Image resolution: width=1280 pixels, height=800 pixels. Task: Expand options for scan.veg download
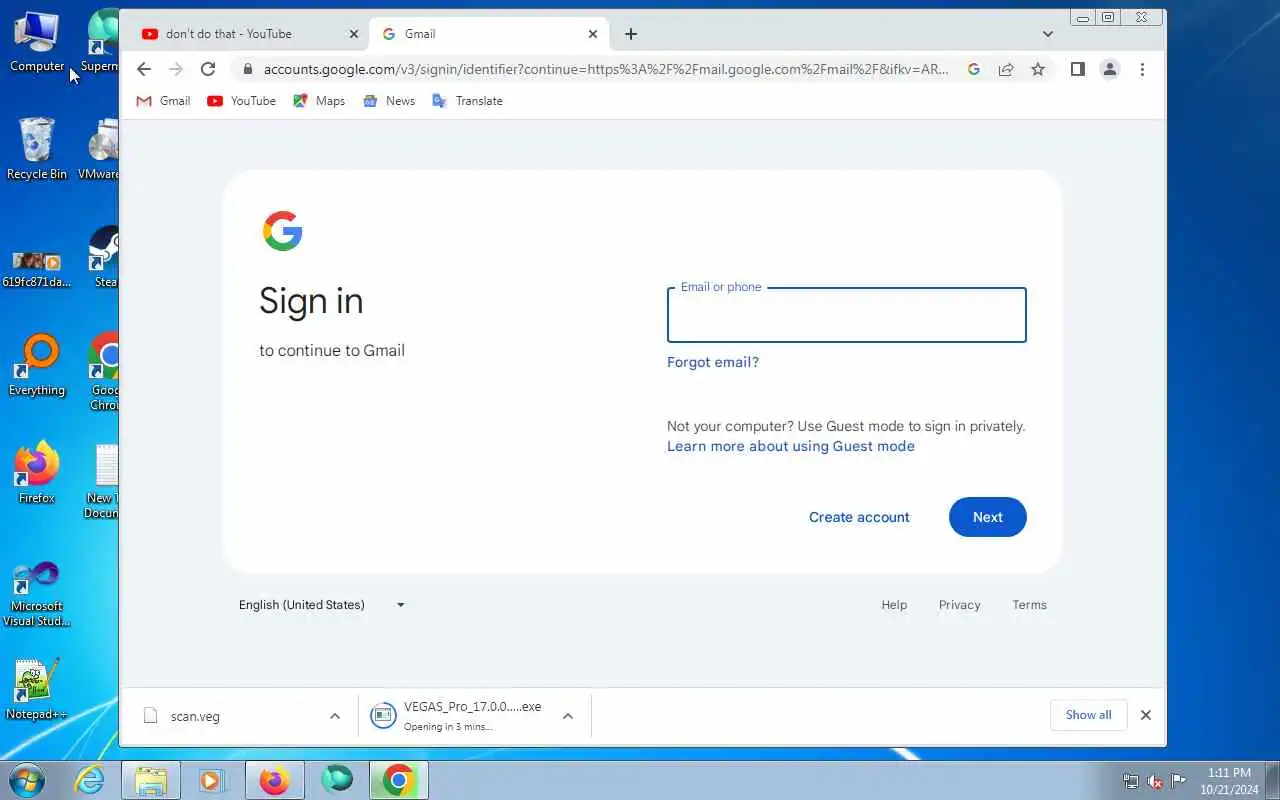(335, 716)
